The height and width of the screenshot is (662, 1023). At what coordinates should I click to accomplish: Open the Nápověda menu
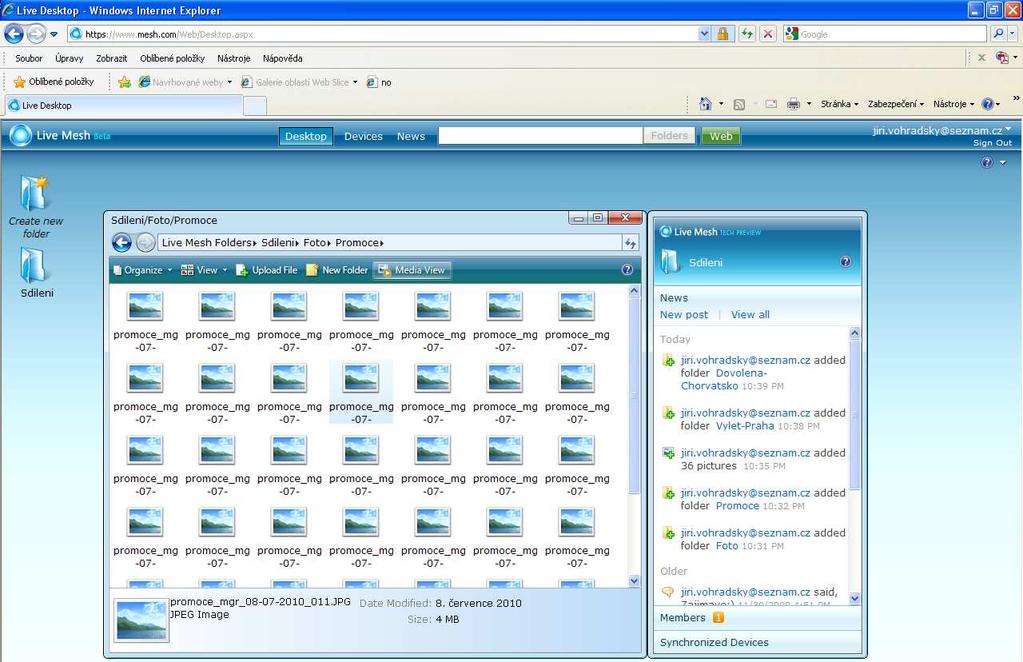click(282, 58)
